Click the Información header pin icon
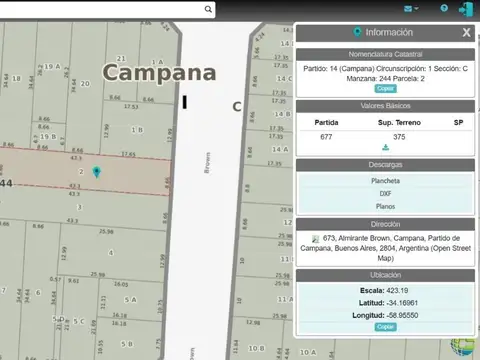Image resolution: width=480 pixels, height=360 pixels. click(357, 32)
